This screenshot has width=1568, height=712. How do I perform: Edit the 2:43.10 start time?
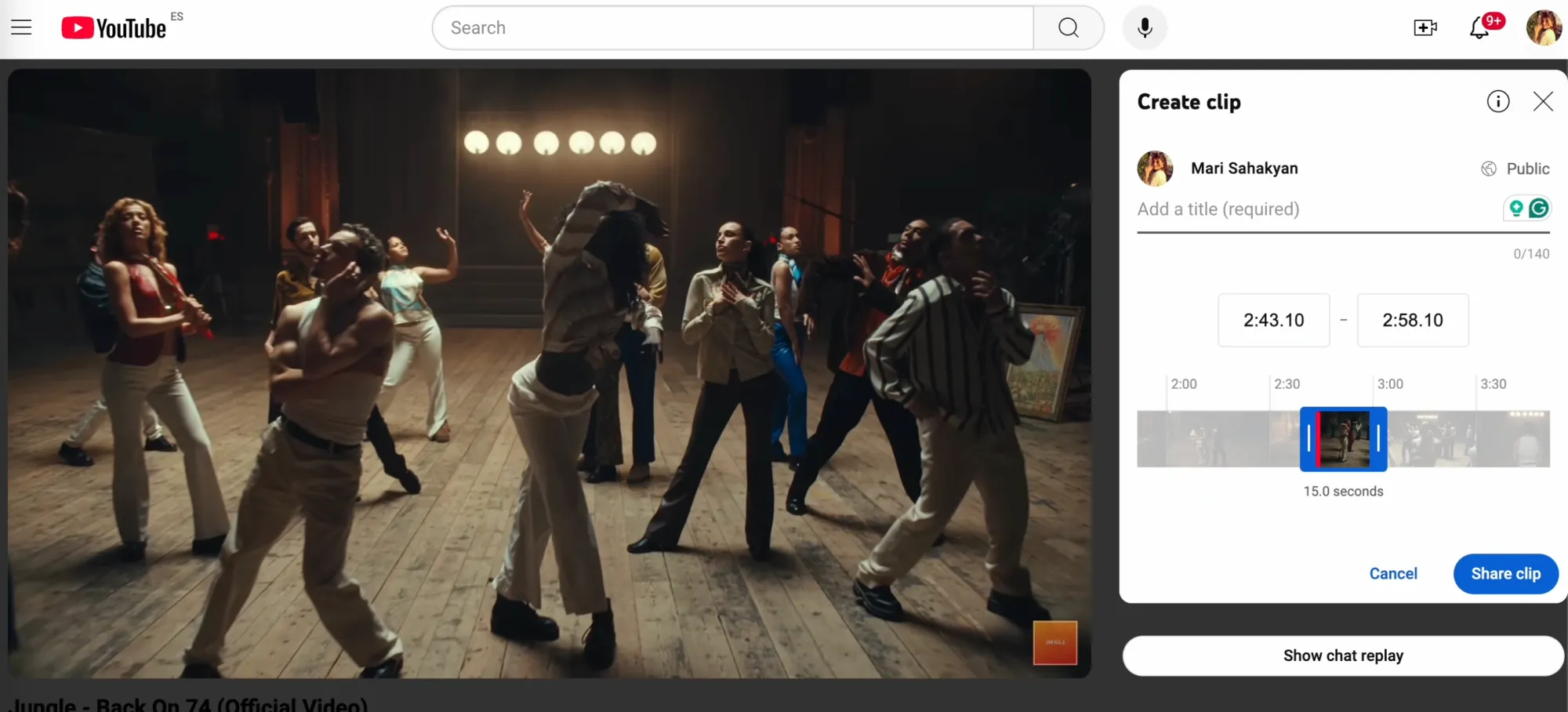point(1273,320)
